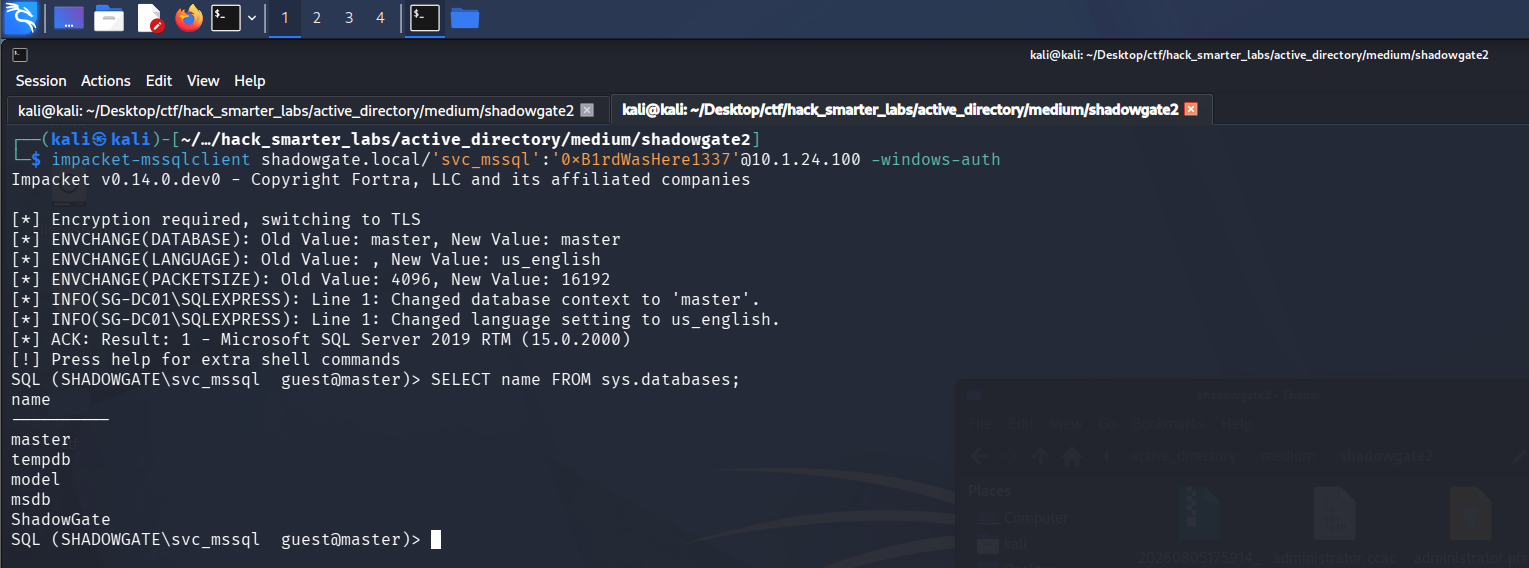This screenshot has width=1529, height=568.
Task: Click the 'msdb' database row
Action: pos(31,500)
